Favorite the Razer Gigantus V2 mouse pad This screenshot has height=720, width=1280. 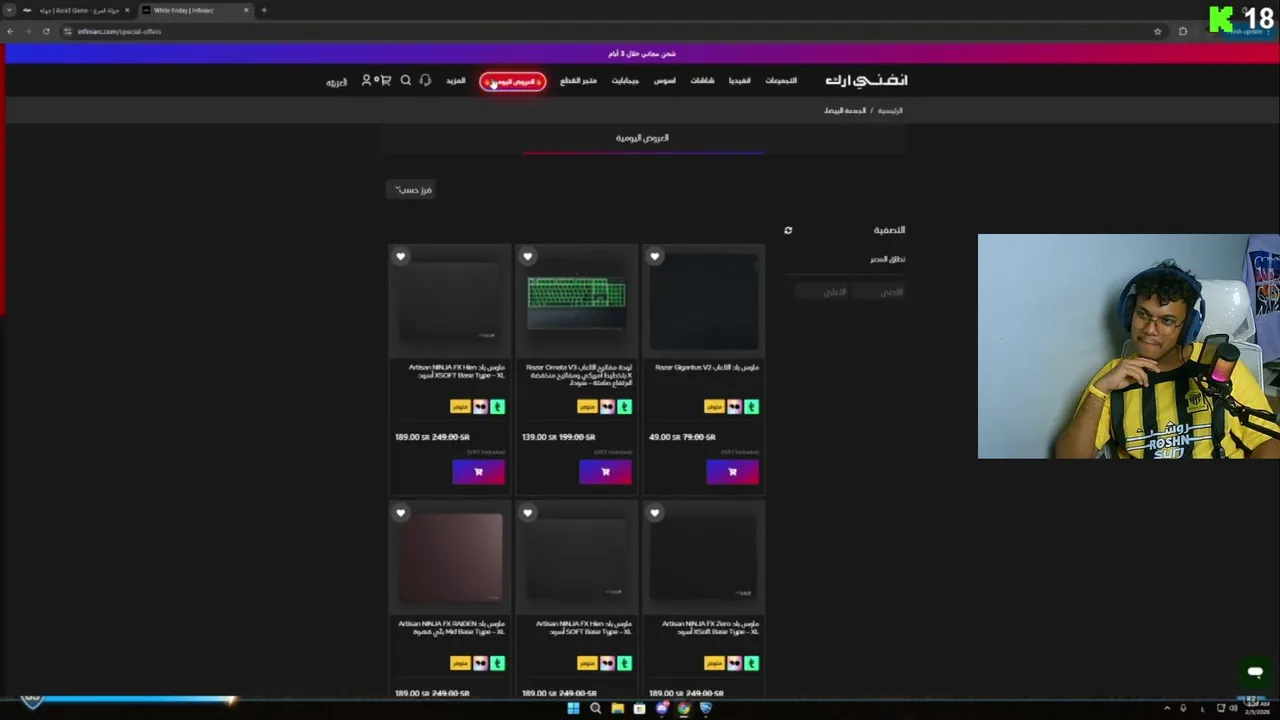click(x=655, y=257)
